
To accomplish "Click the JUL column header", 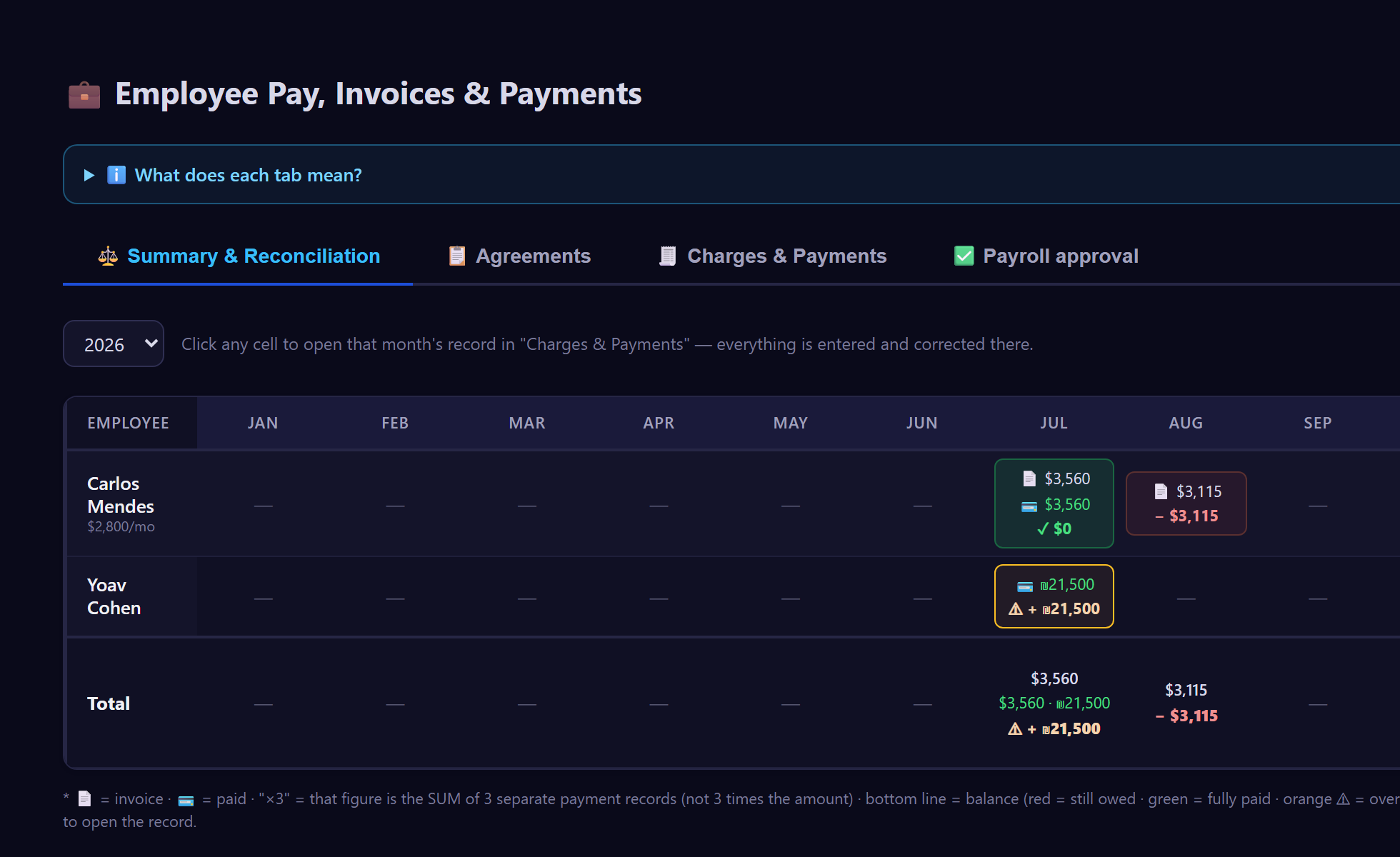I will [1054, 423].
